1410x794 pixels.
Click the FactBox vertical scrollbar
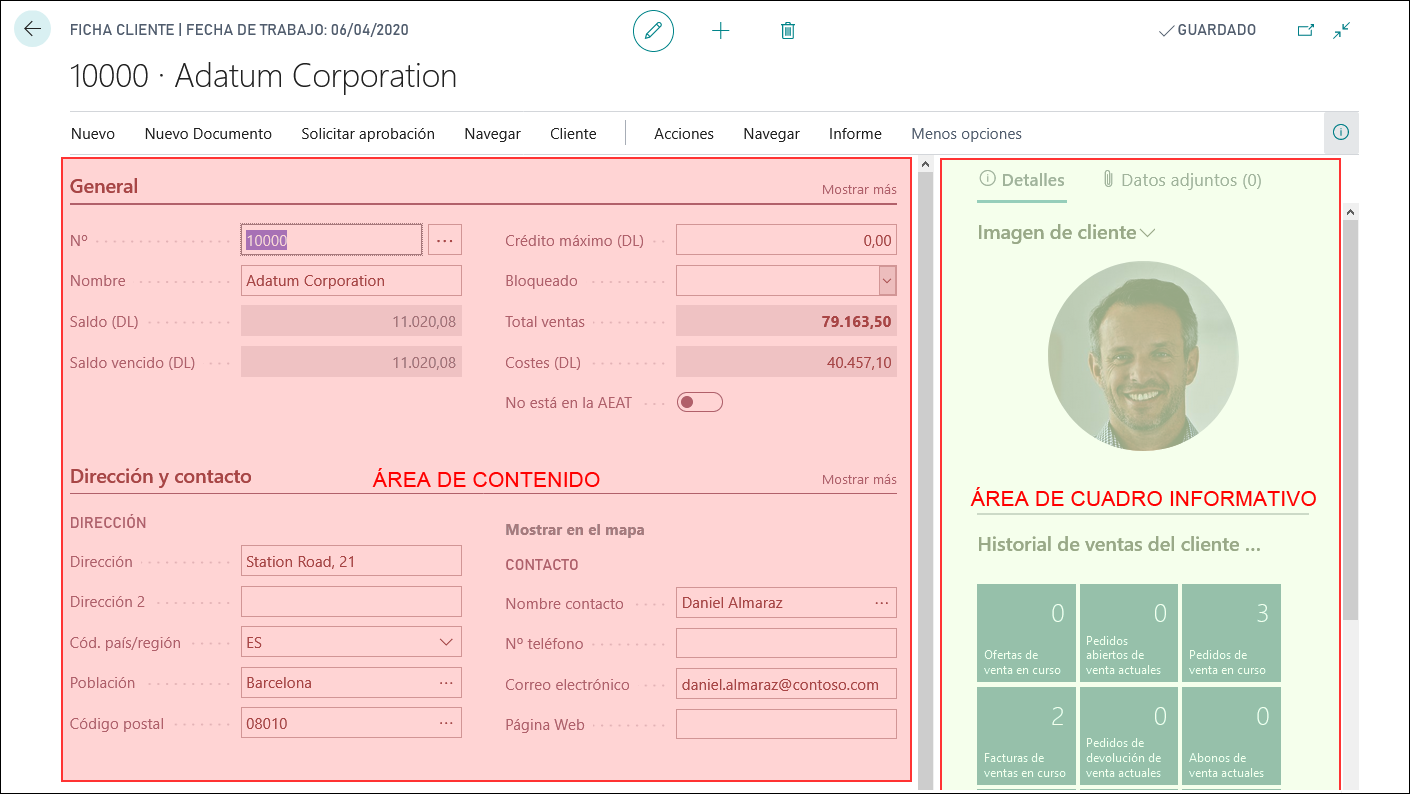[1350, 420]
